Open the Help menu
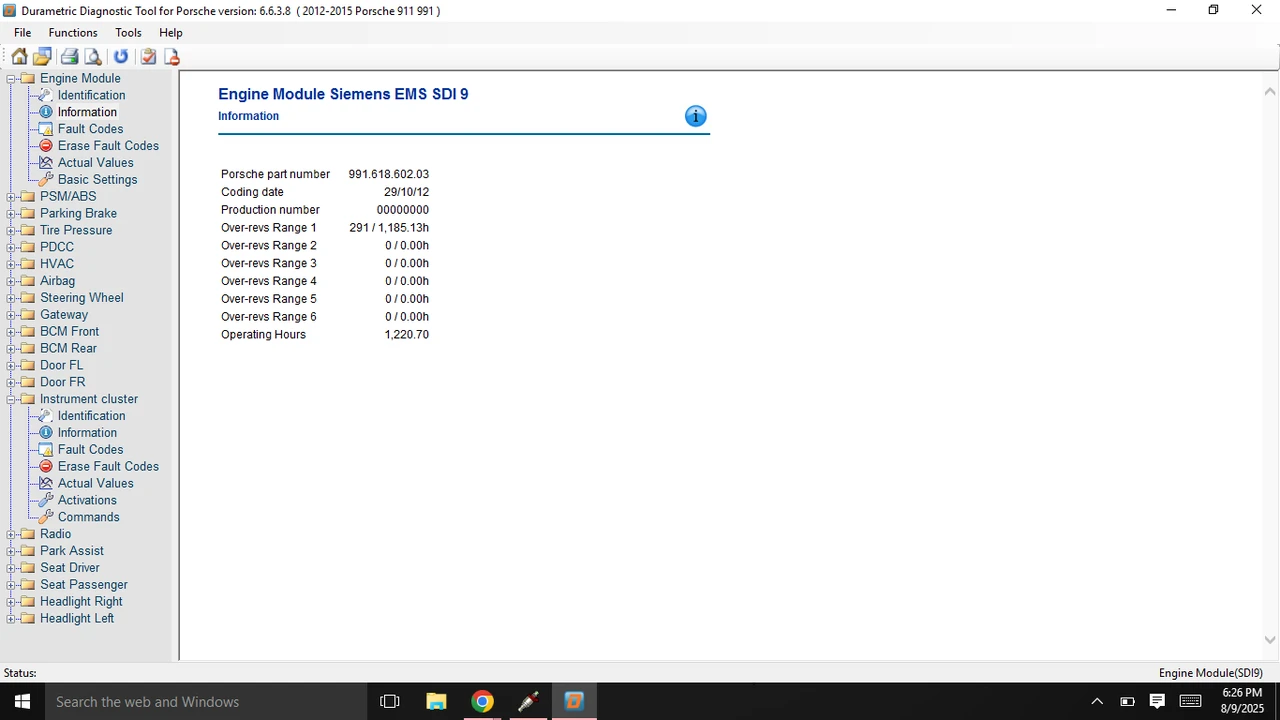Screen dimensions: 1280x720 (x=171, y=33)
